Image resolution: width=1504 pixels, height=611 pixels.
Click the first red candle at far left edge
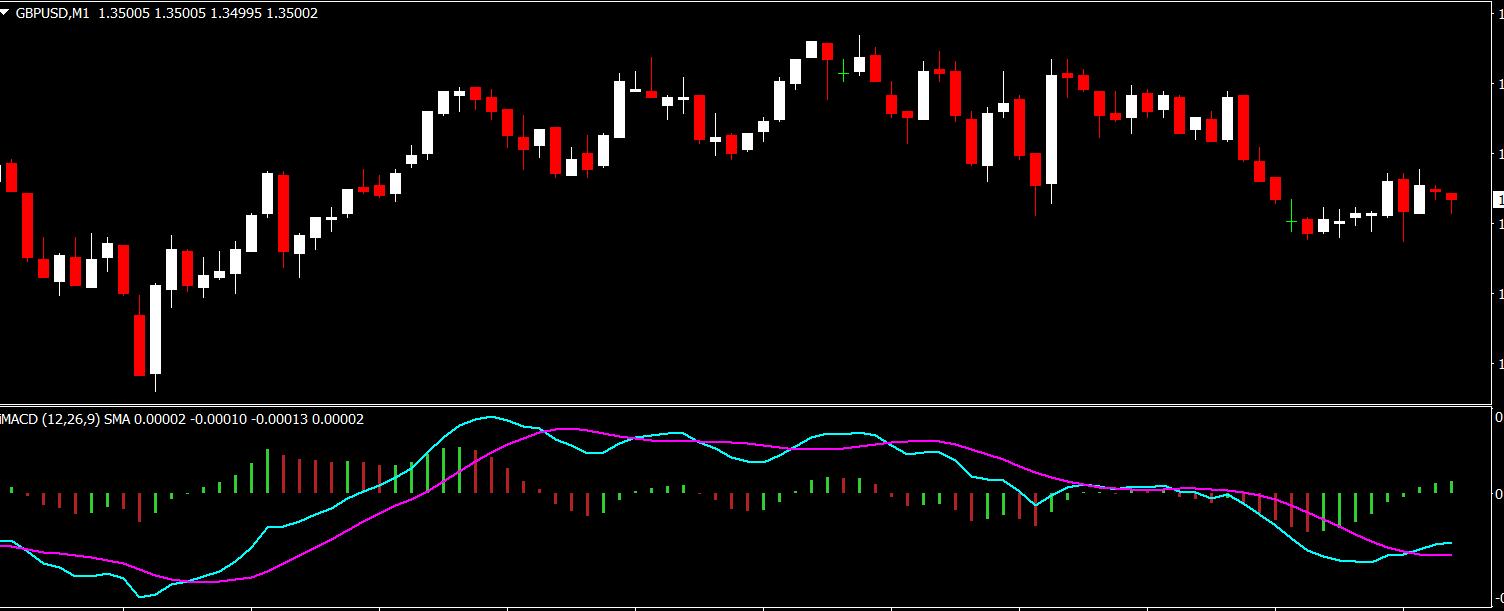11,177
